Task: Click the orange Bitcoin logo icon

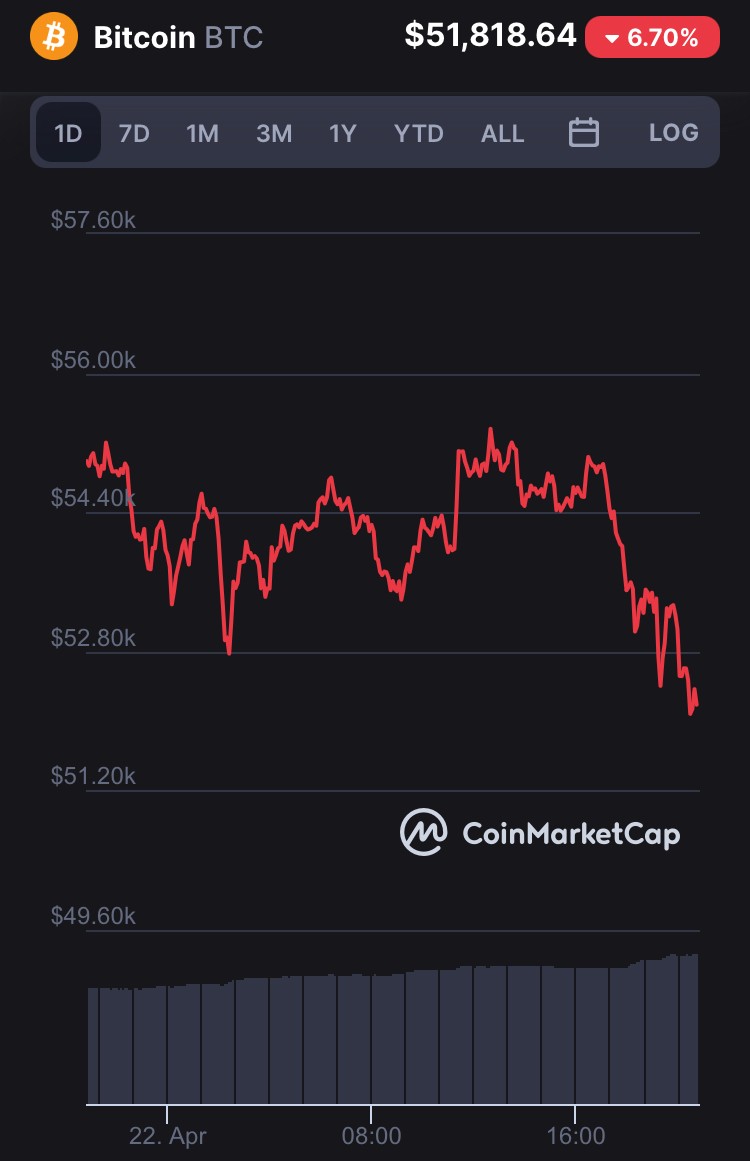Action: [x=53, y=36]
